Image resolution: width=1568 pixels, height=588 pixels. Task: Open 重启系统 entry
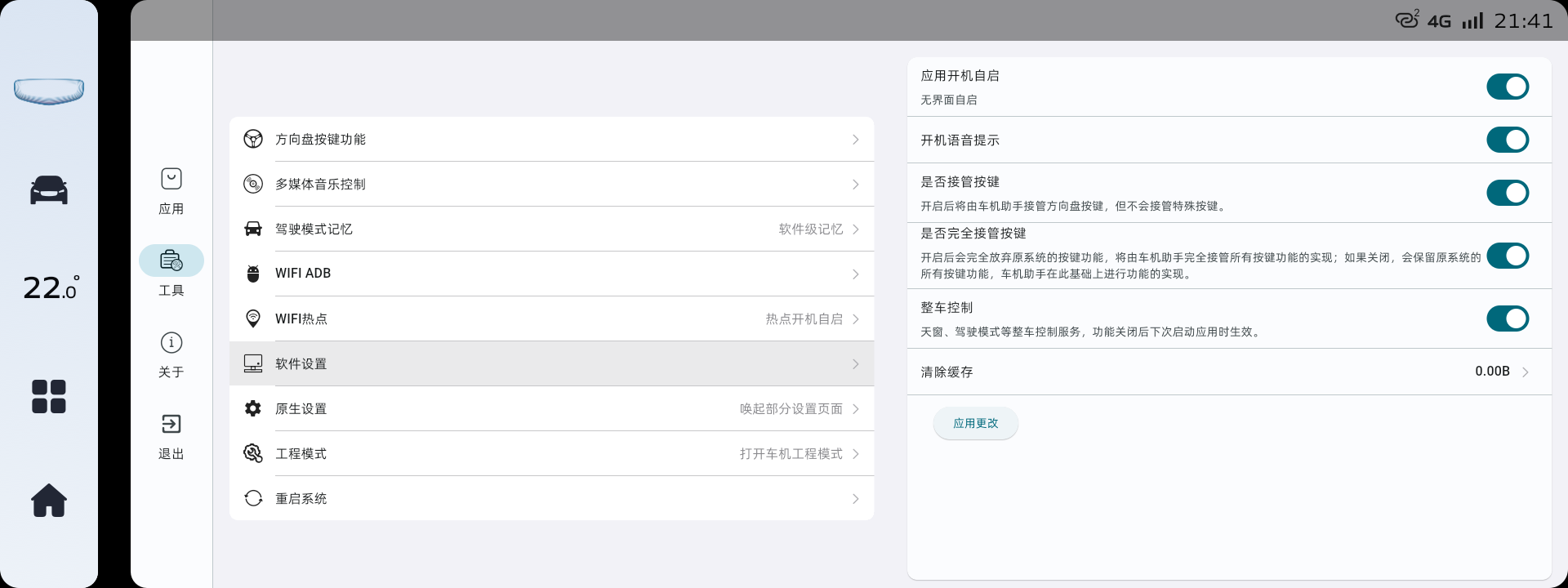551,498
